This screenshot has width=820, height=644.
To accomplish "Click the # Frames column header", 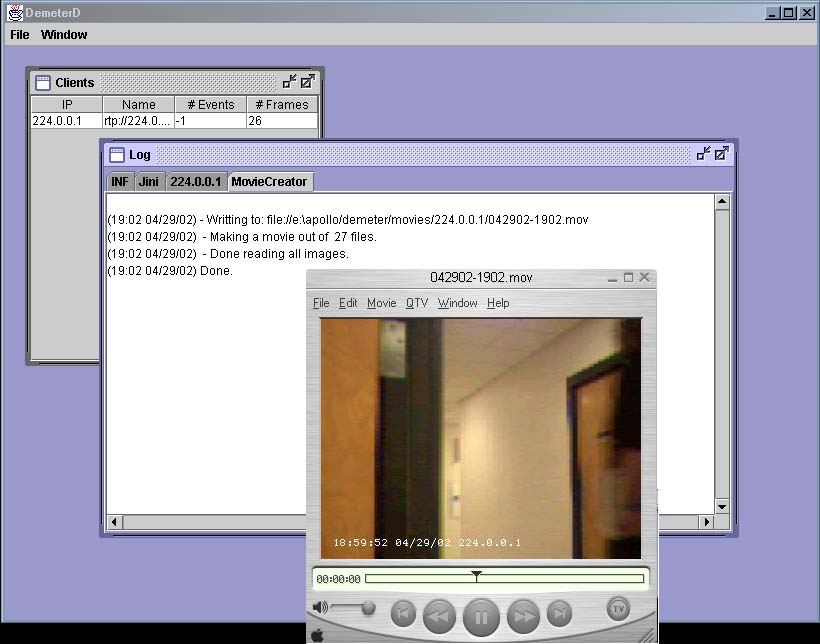I will [282, 105].
